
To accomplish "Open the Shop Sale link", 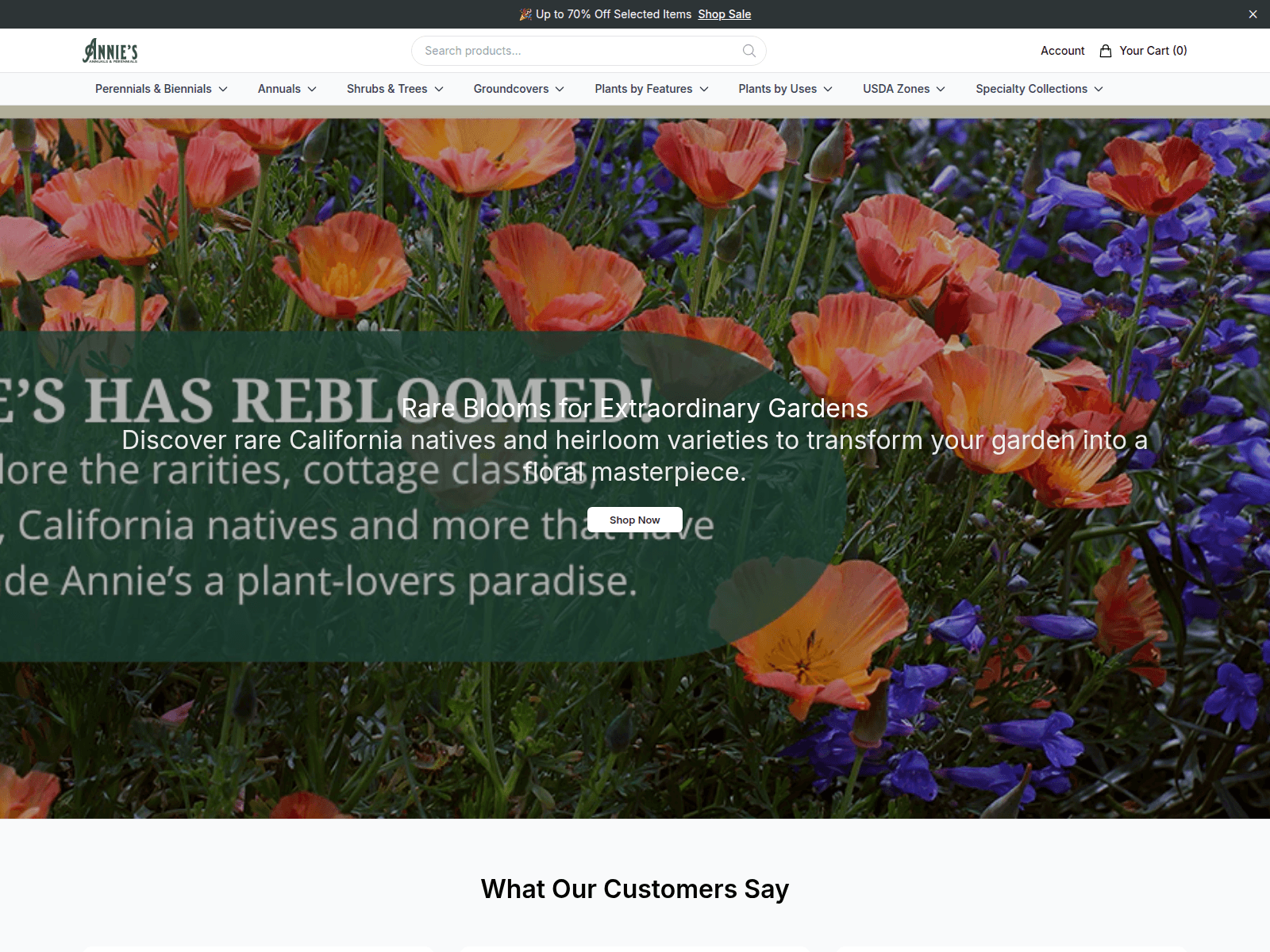I will point(724,14).
